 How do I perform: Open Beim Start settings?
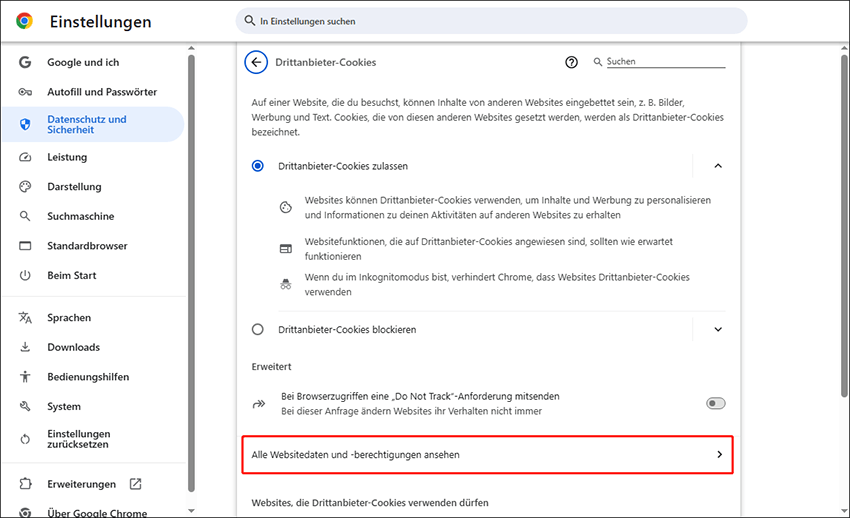point(72,275)
